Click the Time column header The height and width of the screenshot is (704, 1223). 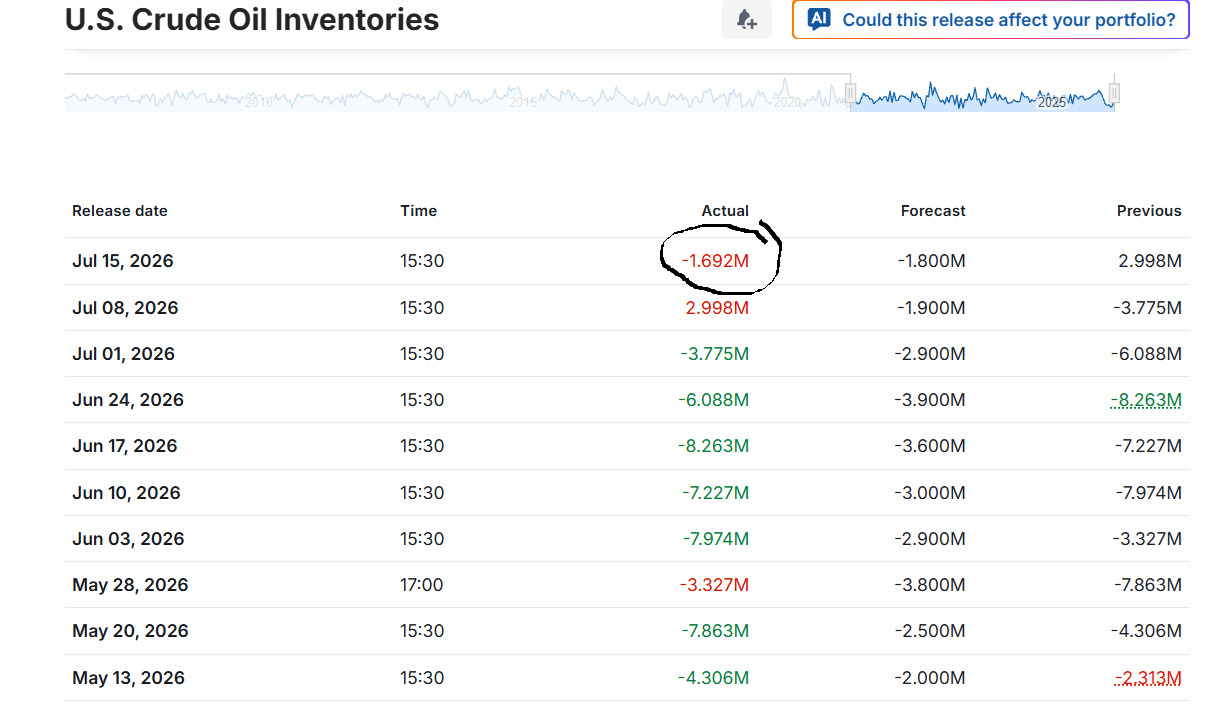419,211
